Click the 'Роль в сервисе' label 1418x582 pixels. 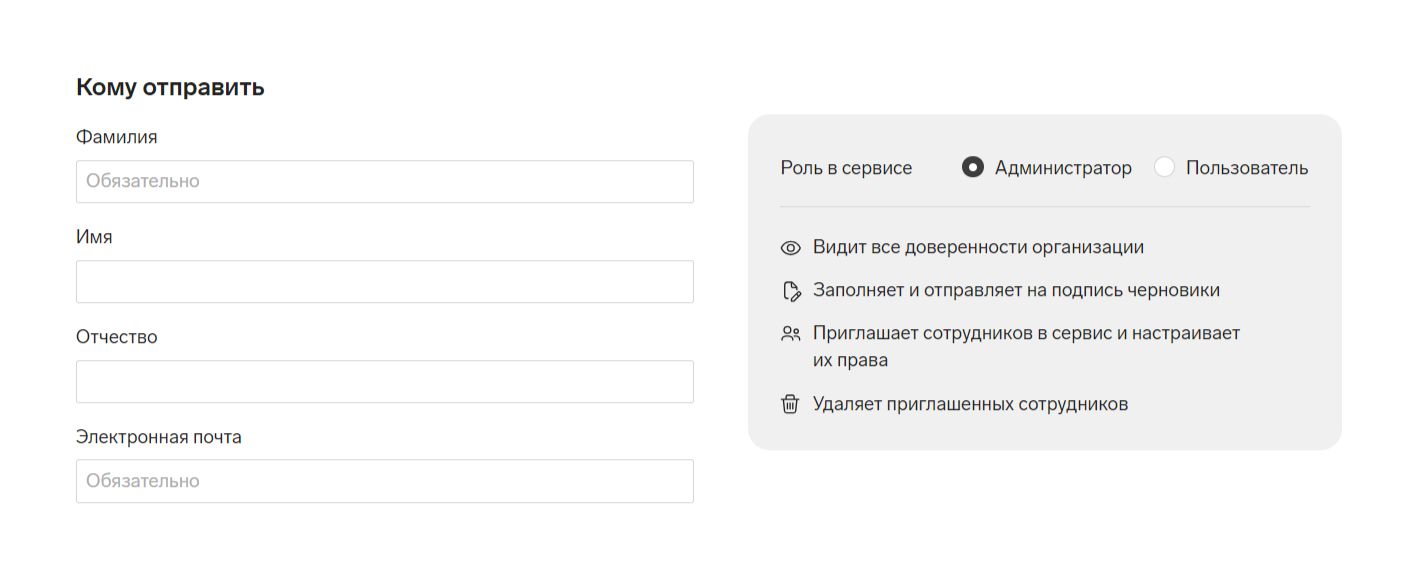coord(846,168)
